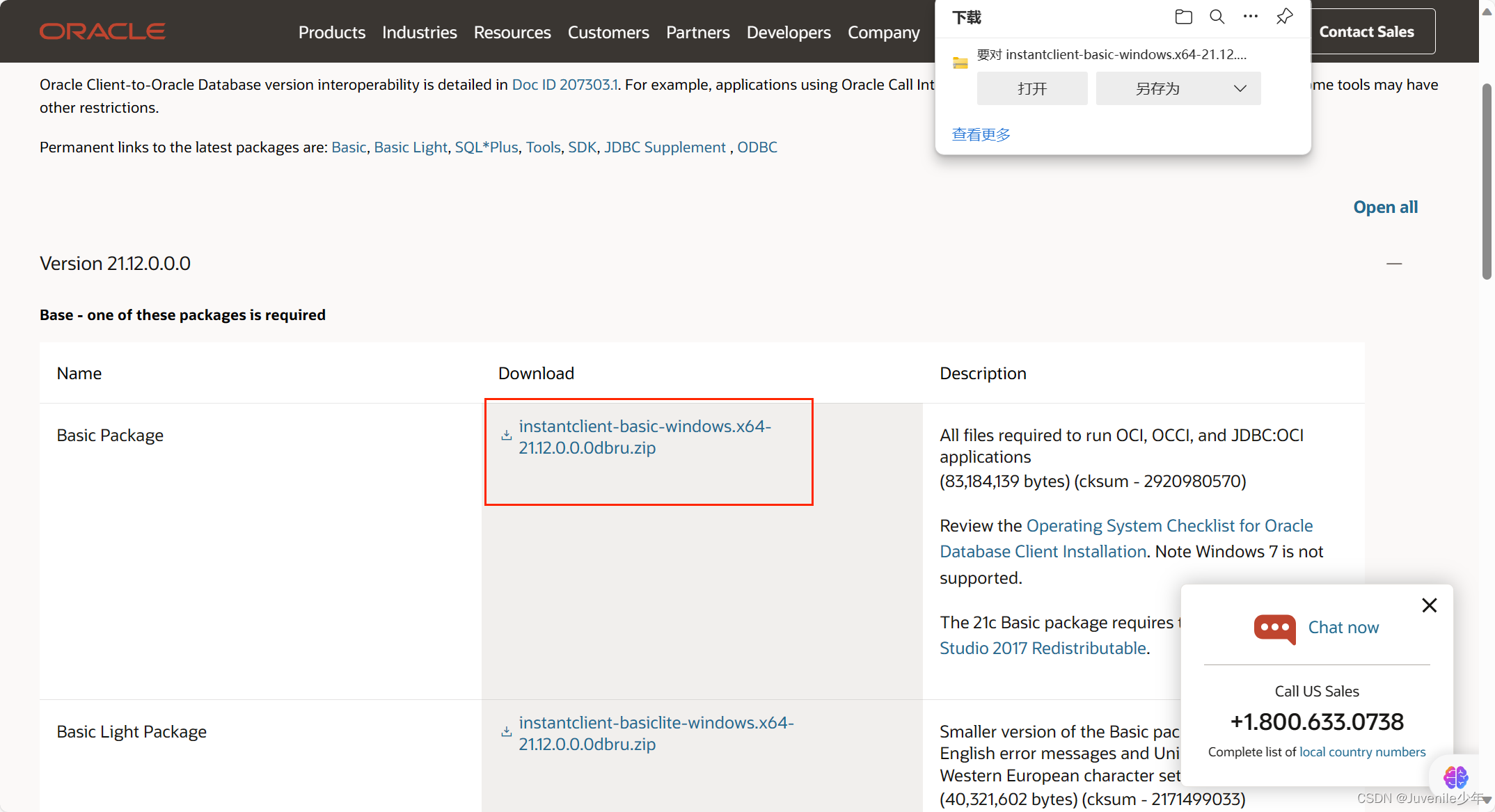Click Open all sections link
This screenshot has width=1495, height=812.
pyautogui.click(x=1386, y=207)
